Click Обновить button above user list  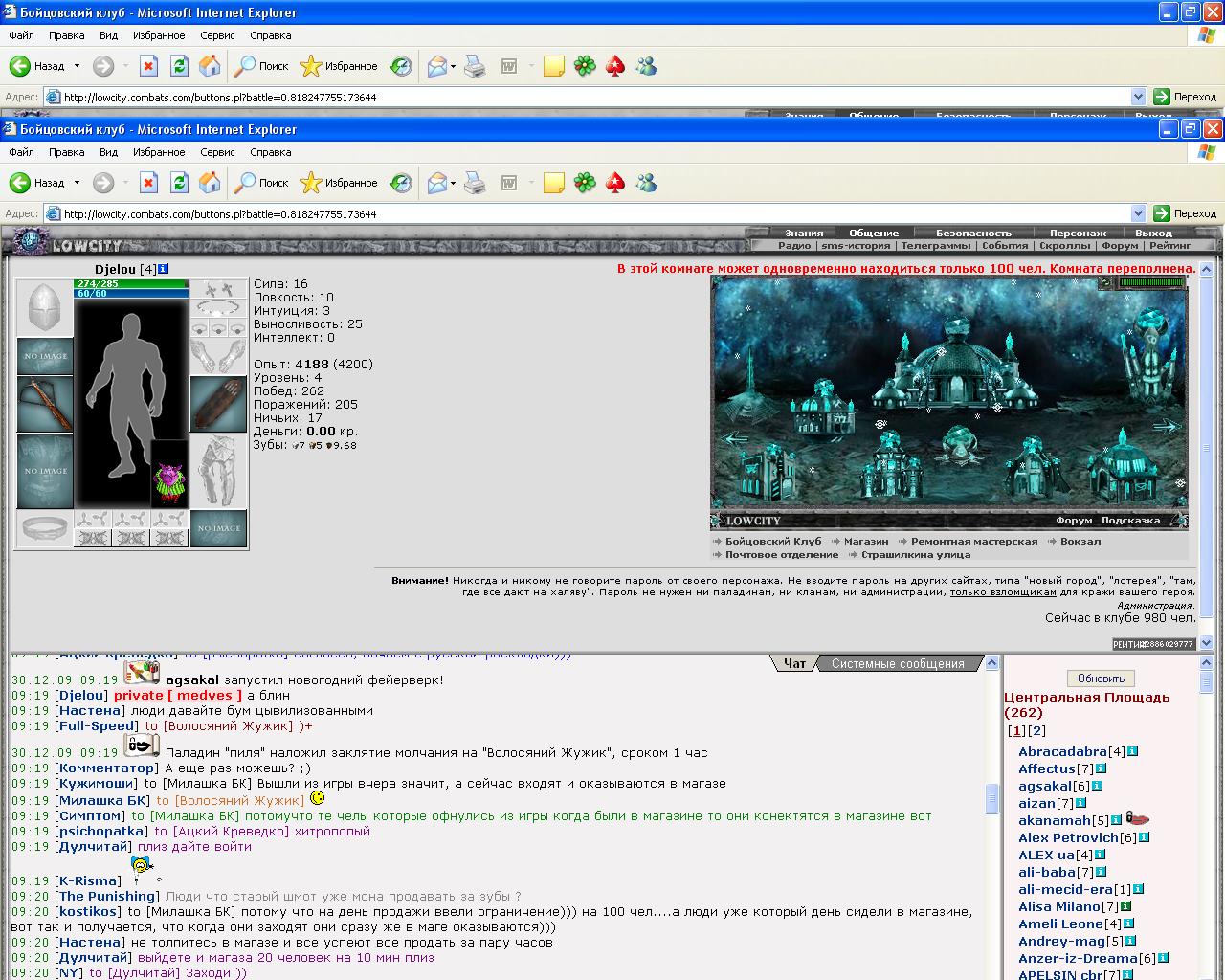1101,679
